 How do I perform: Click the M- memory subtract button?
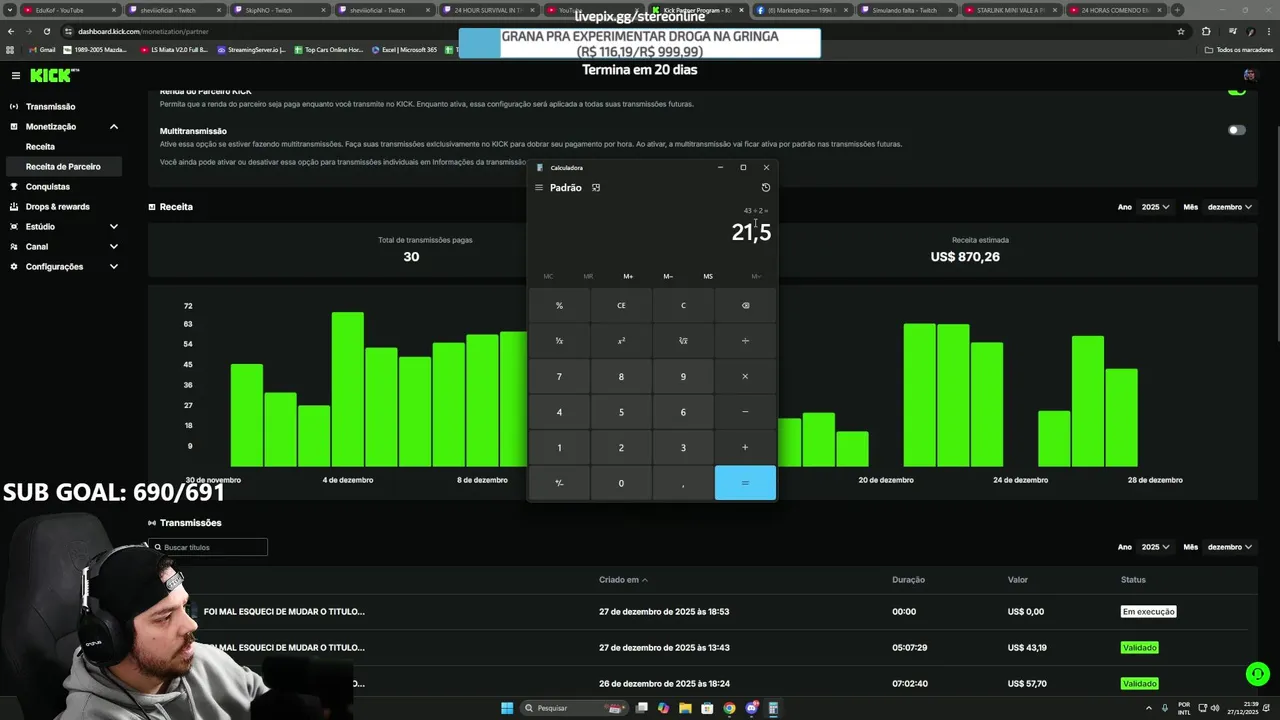[x=668, y=276]
